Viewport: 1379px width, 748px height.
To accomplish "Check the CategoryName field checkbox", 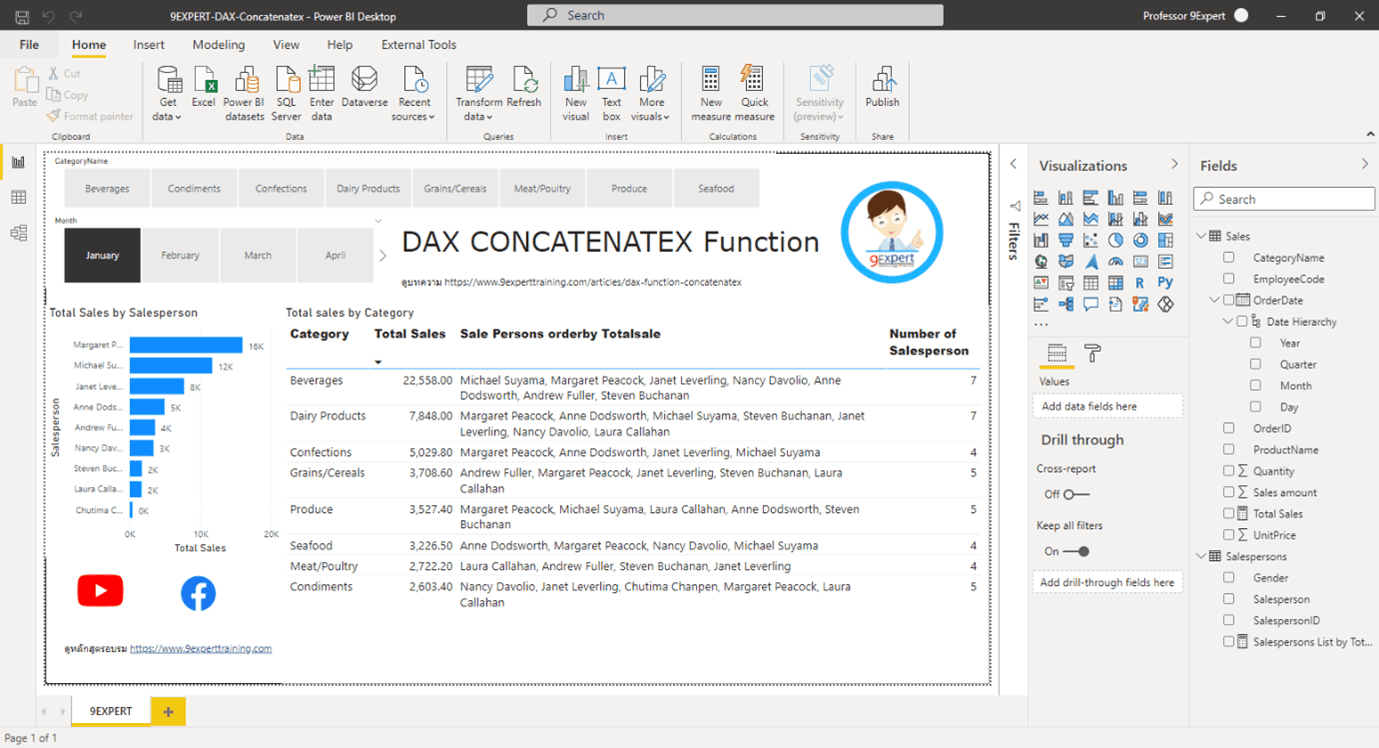I will pyautogui.click(x=1227, y=257).
